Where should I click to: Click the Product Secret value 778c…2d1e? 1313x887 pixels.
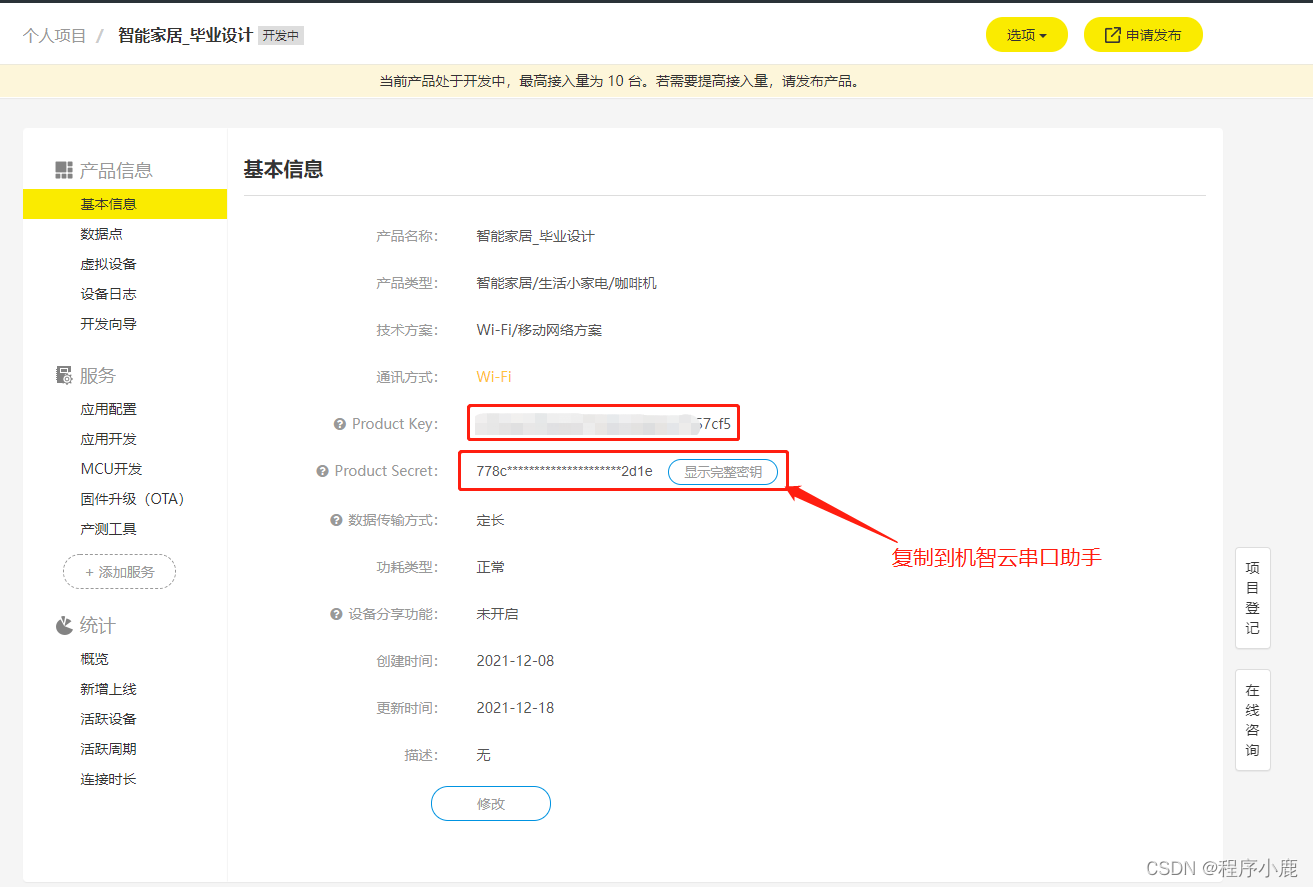pos(564,471)
